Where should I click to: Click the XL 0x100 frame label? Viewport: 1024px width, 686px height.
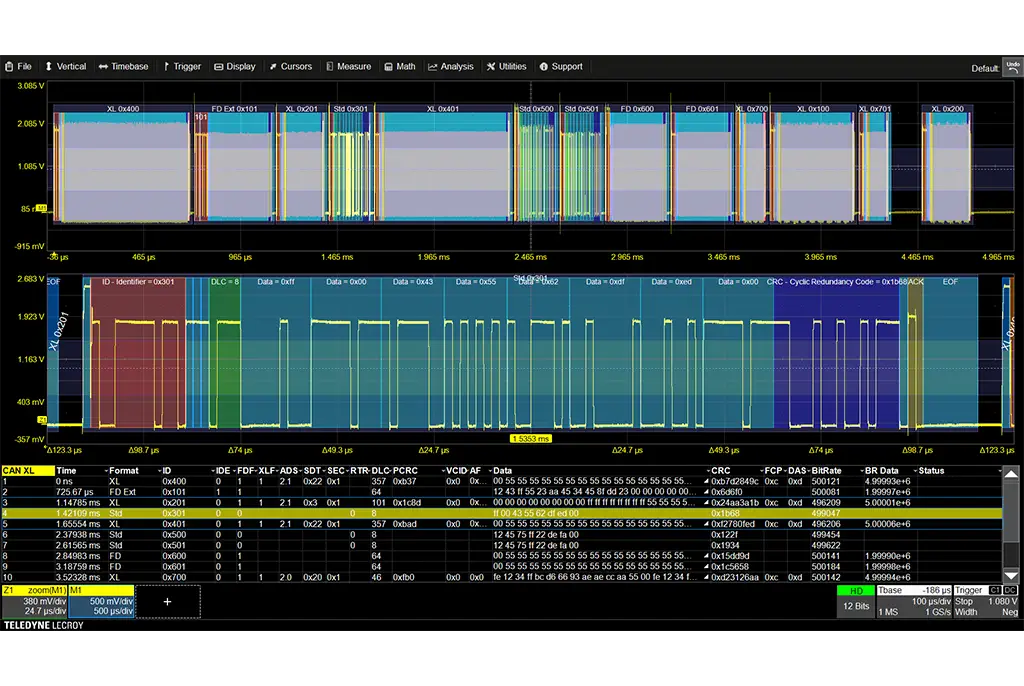[x=813, y=109]
